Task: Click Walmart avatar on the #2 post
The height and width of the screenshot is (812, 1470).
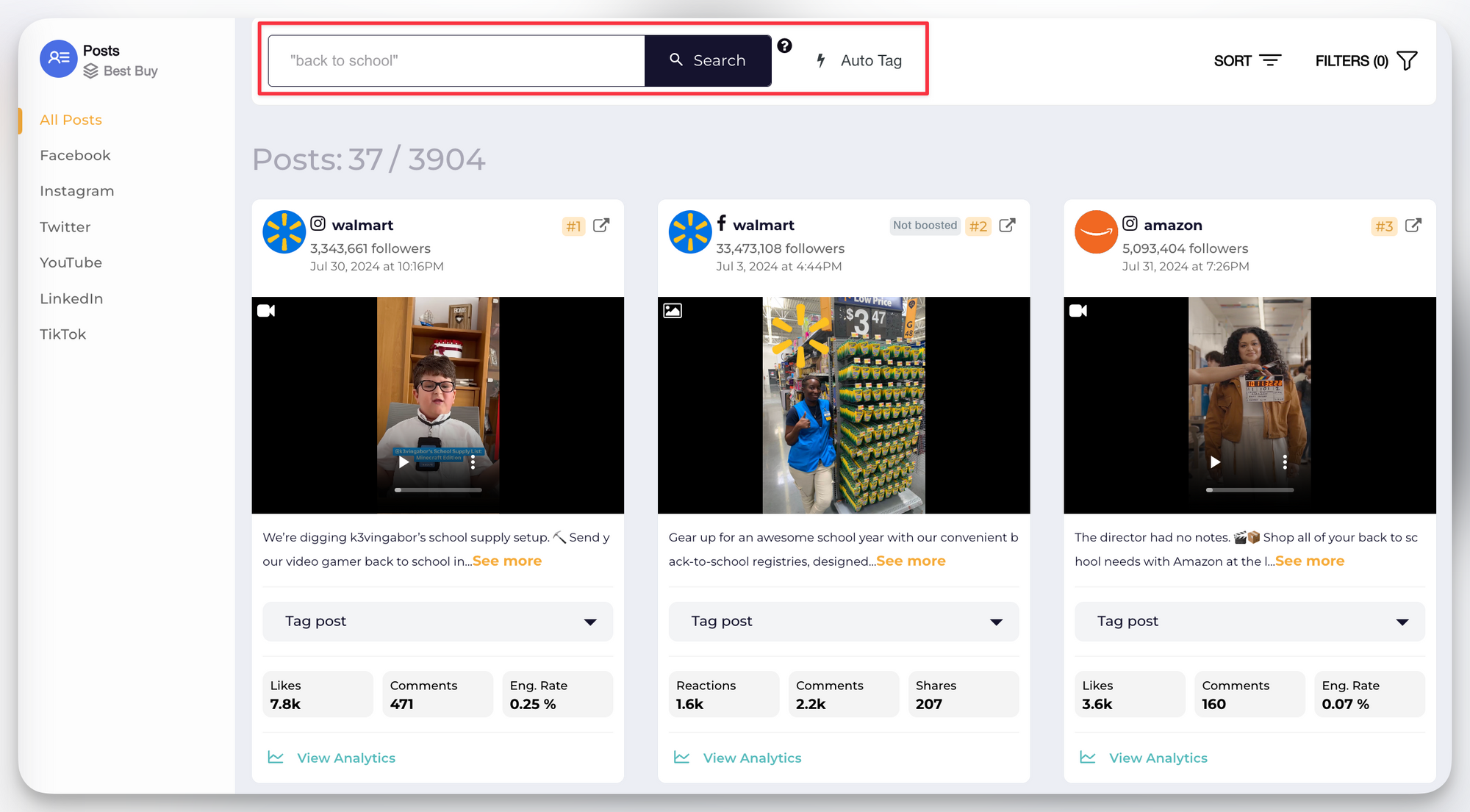Action: point(690,232)
